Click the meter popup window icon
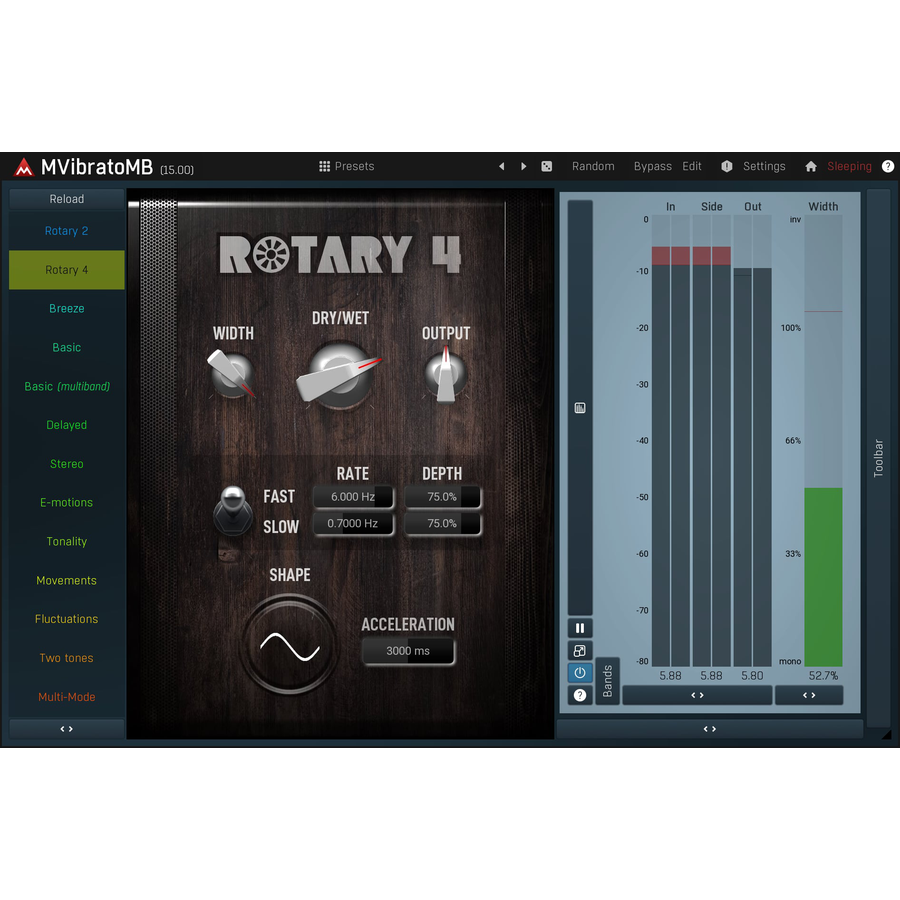The image size is (900, 900). pyautogui.click(x=580, y=650)
